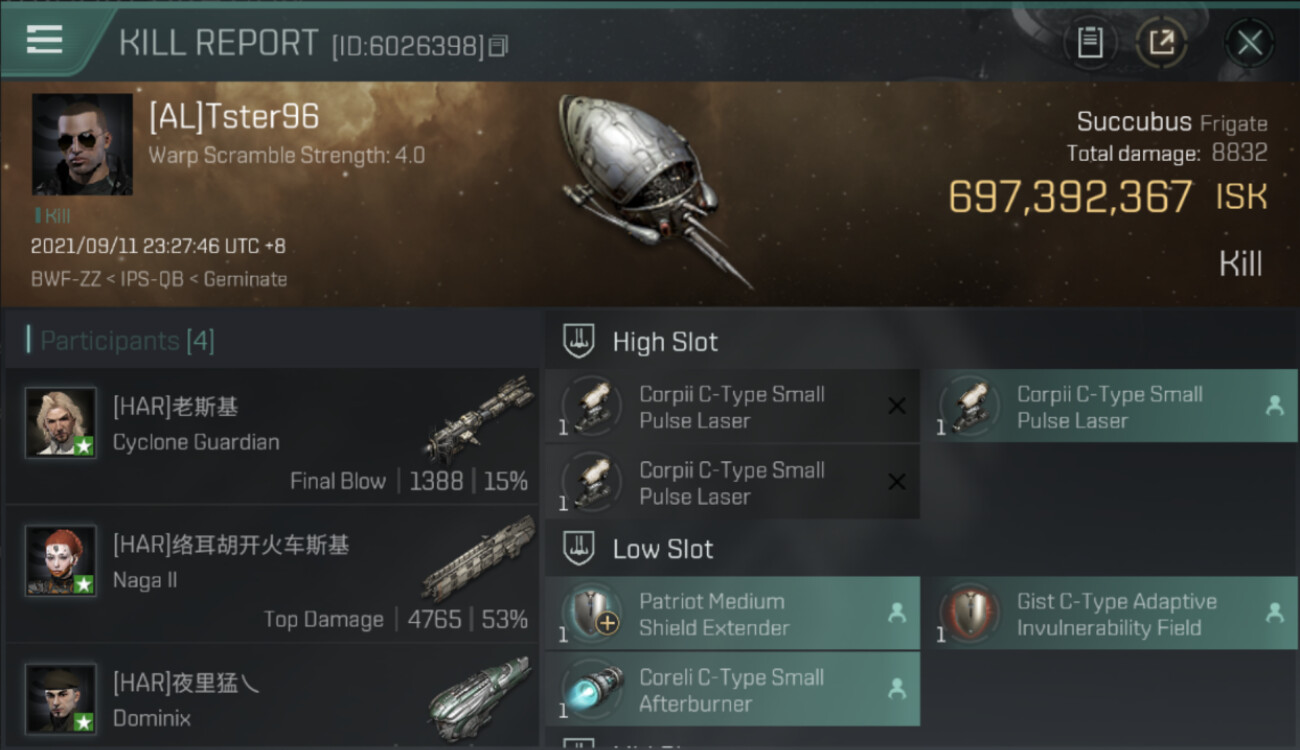This screenshot has width=1300, height=750.
Task: Click the High Slot section icon
Action: click(578, 342)
